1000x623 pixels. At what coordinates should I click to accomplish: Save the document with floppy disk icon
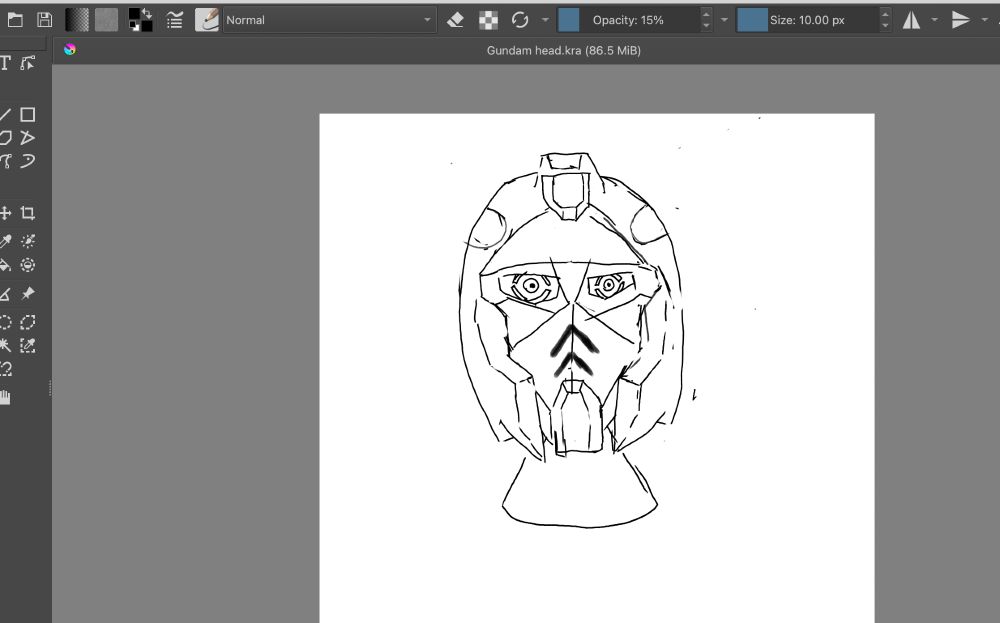click(44, 20)
